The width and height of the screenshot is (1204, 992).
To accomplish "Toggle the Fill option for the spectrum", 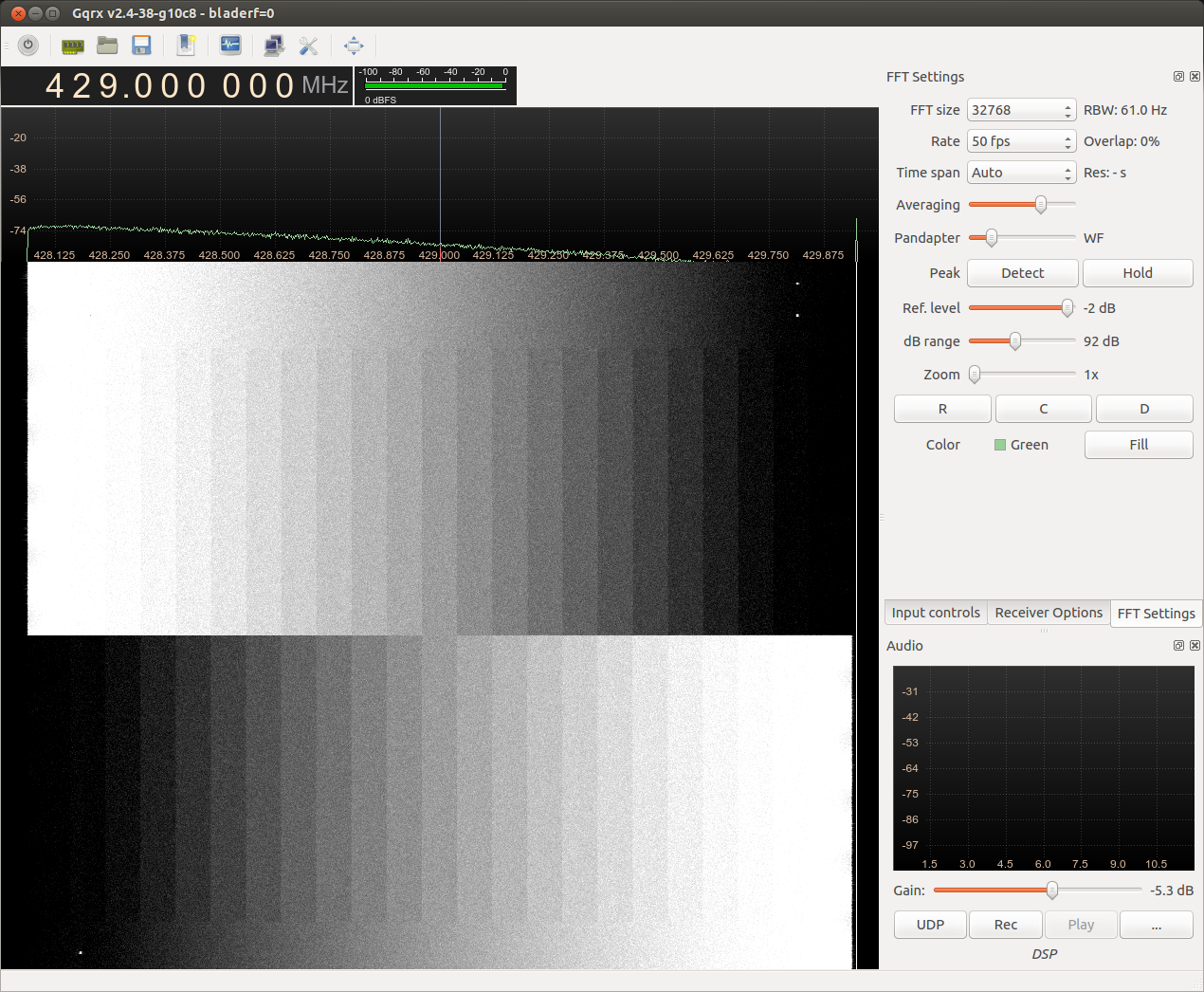I will pyautogui.click(x=1138, y=445).
